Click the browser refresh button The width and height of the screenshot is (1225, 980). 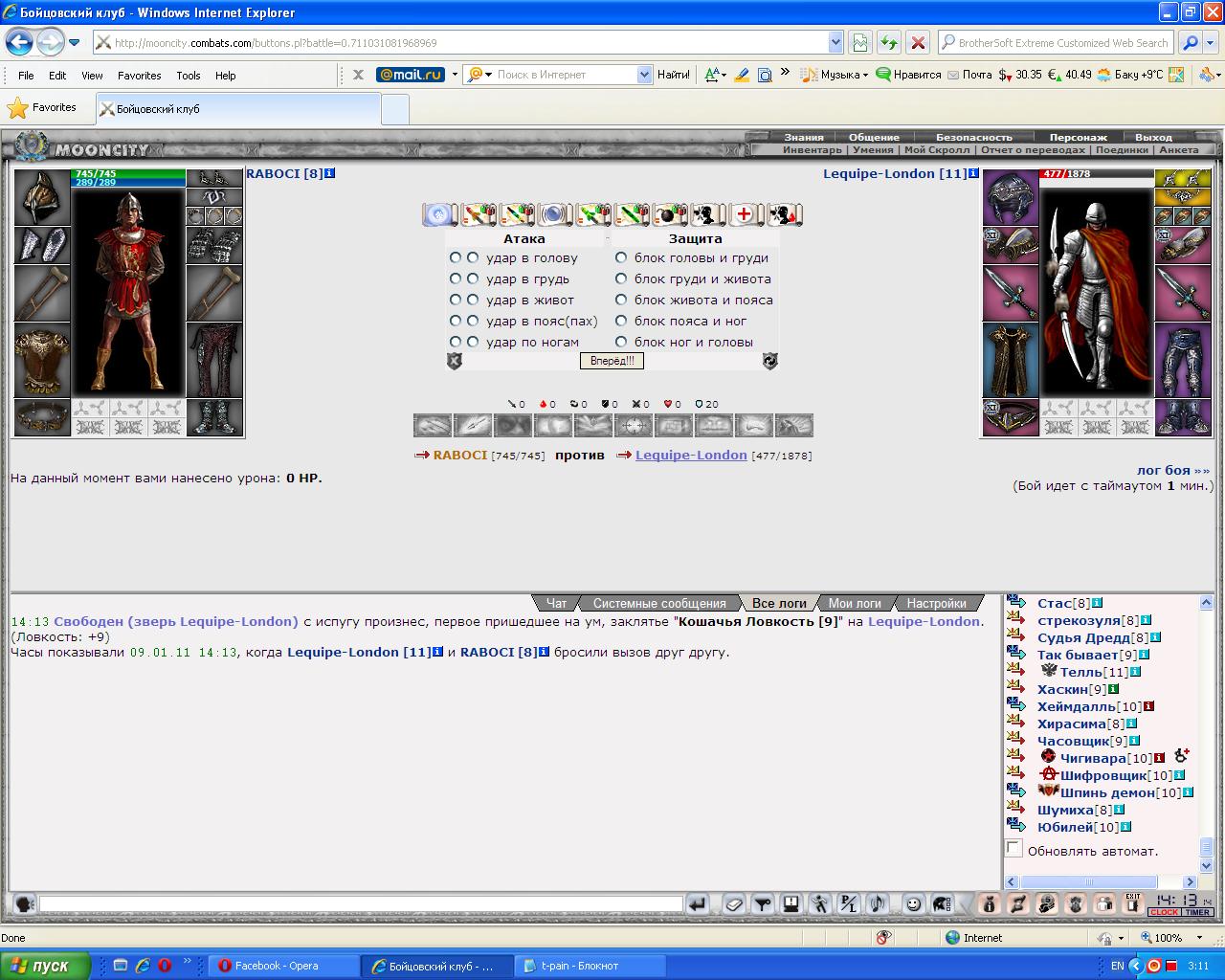[889, 42]
